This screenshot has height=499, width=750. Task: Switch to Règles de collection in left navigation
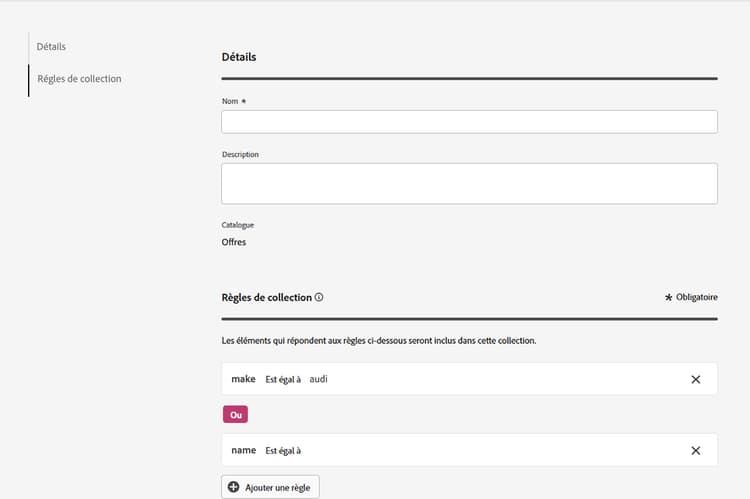tap(79, 78)
